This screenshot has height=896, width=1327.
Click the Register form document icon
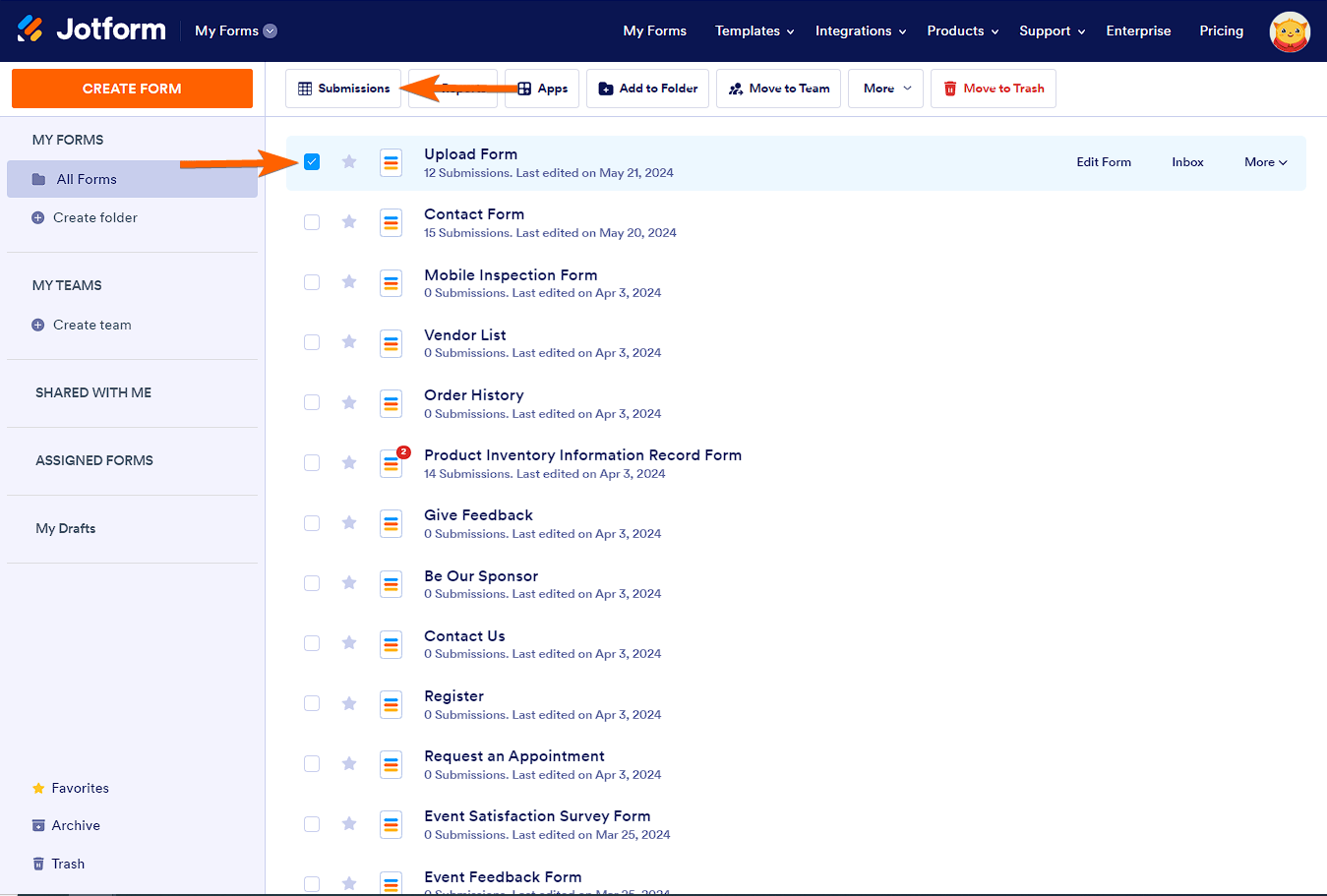[392, 704]
